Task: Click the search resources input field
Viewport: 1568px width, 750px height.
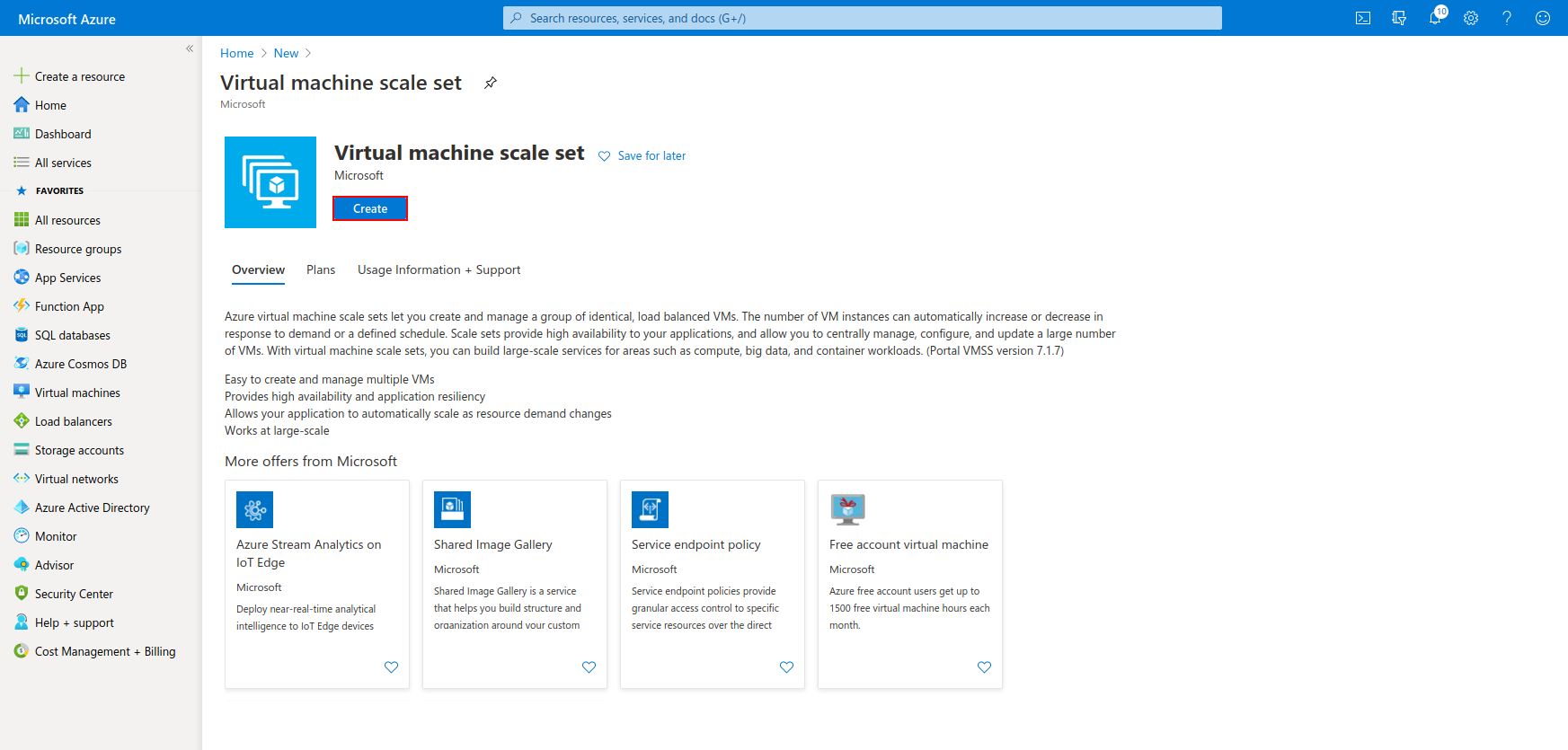Action: pyautogui.click(x=863, y=18)
